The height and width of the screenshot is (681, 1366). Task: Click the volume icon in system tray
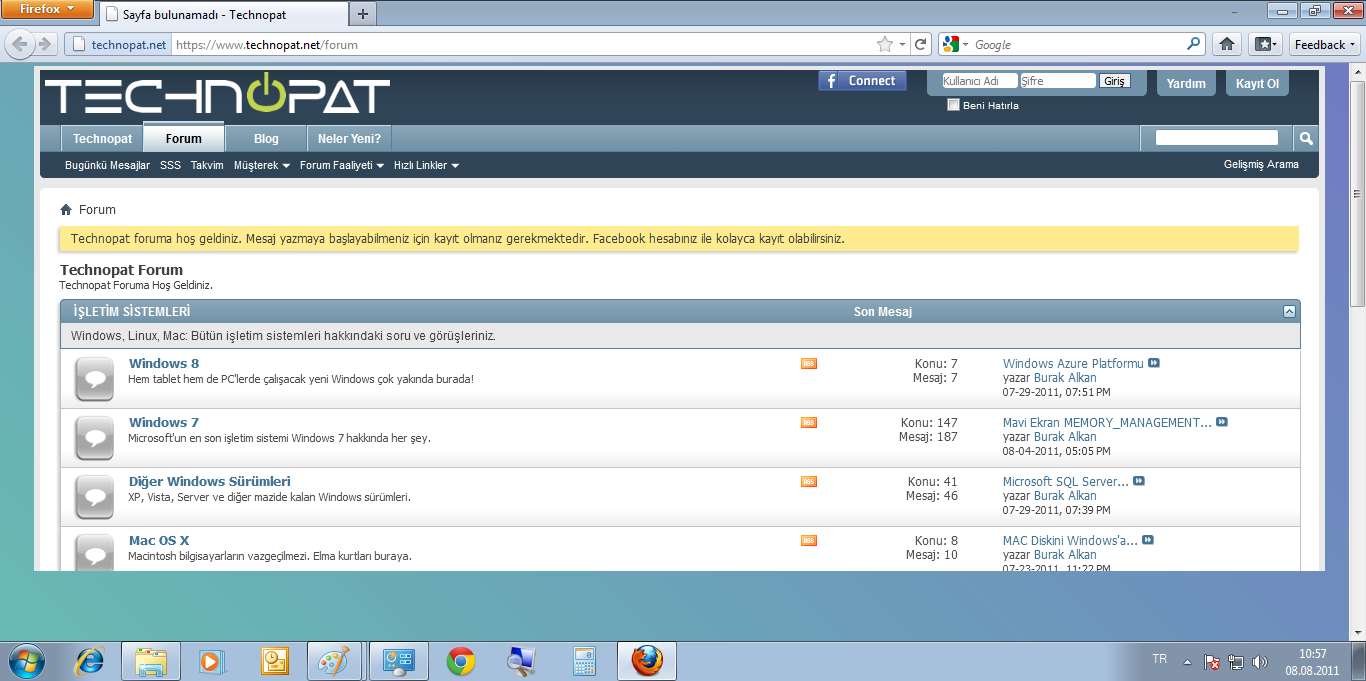[1260, 662]
